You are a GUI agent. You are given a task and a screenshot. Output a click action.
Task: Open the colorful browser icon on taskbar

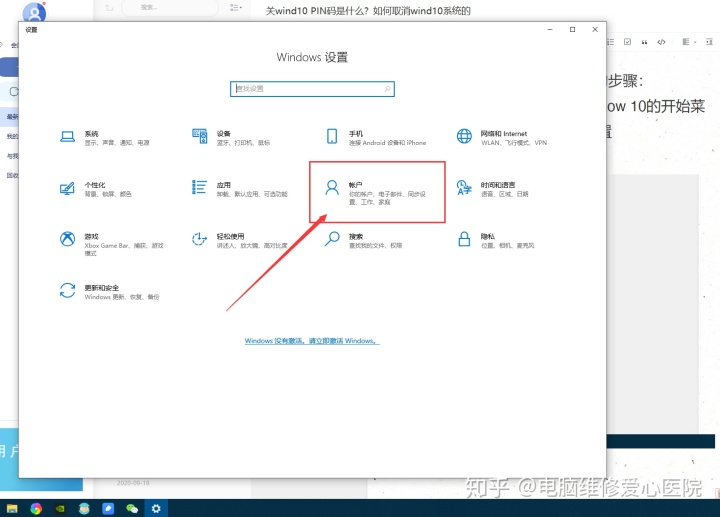36,508
